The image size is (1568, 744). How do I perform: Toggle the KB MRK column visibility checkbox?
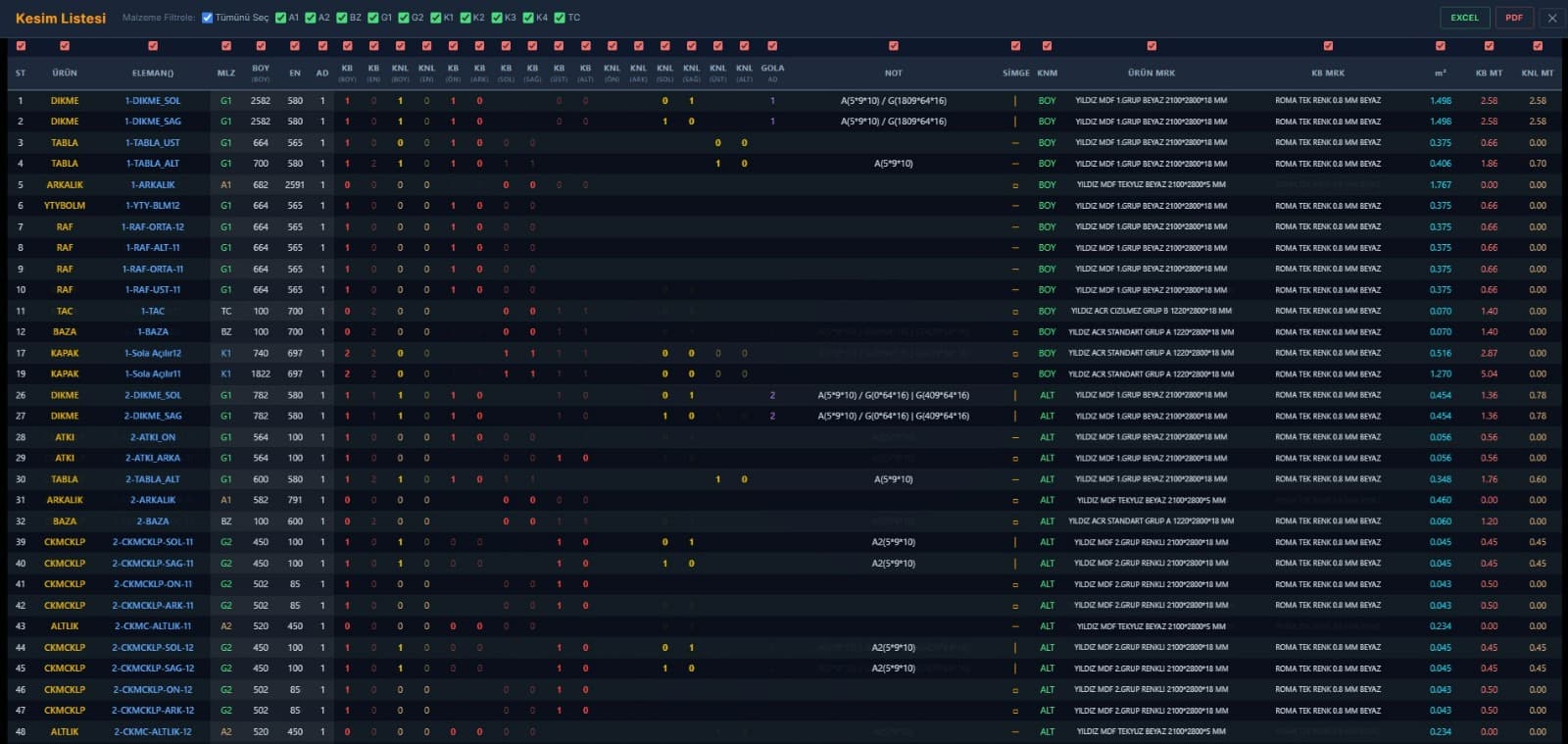(x=1328, y=46)
